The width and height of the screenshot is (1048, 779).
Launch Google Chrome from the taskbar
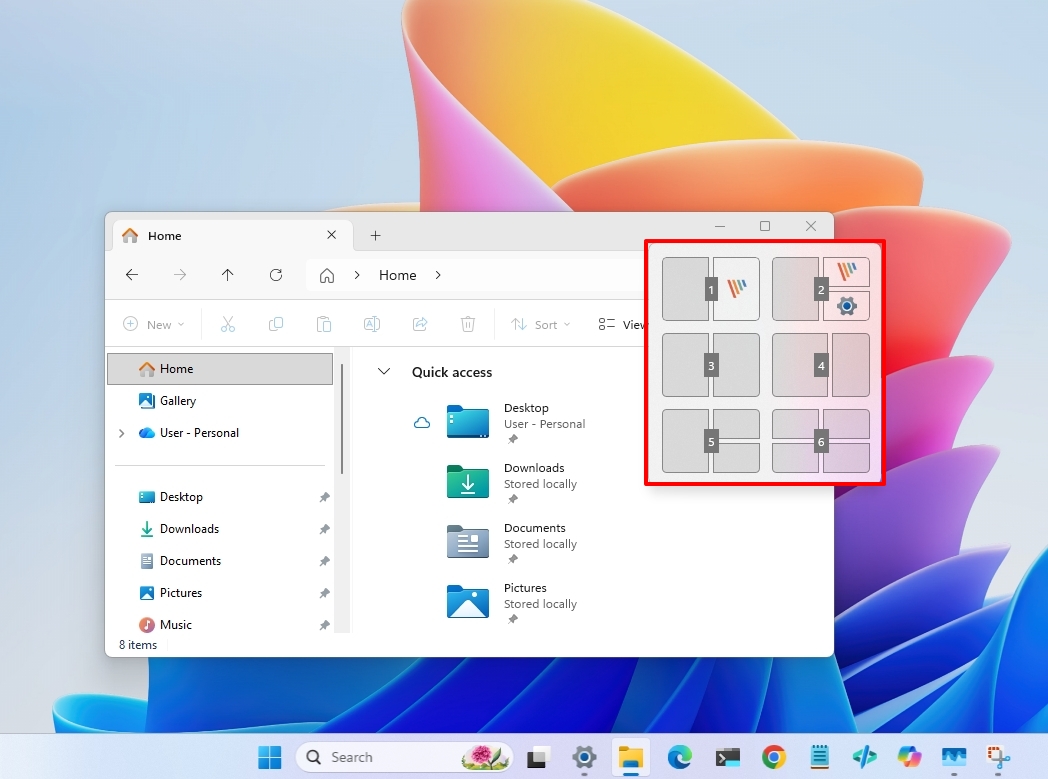773,757
